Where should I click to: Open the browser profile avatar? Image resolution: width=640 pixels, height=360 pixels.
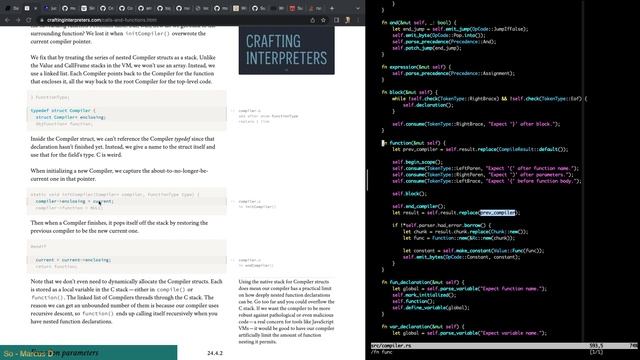[347, 20]
